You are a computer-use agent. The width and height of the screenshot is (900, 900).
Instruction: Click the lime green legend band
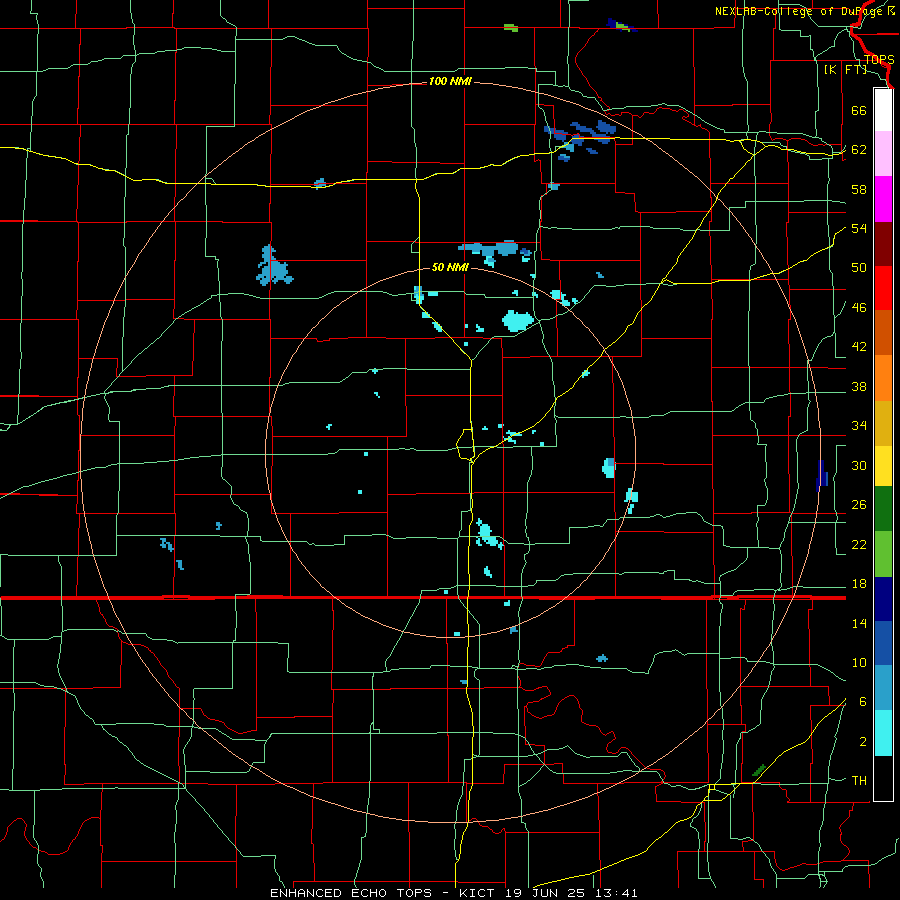(x=883, y=554)
